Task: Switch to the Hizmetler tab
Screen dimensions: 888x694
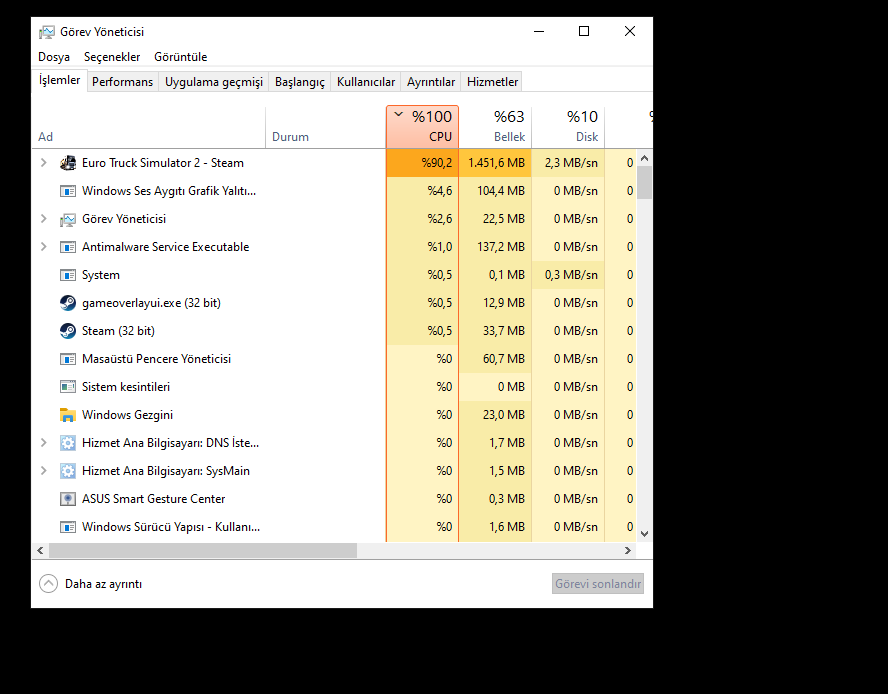Action: (492, 82)
